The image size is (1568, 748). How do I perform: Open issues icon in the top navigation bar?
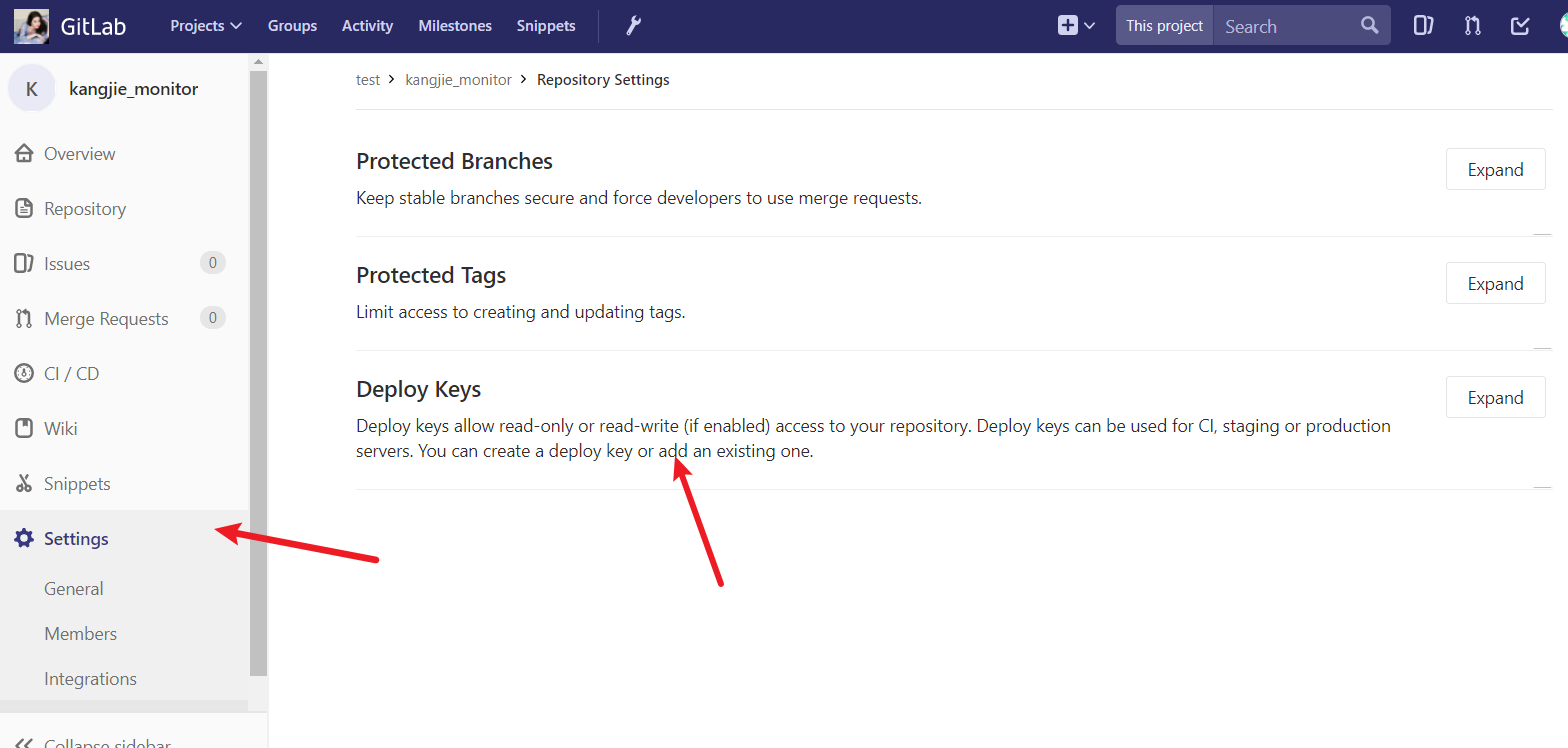[x=1423, y=26]
